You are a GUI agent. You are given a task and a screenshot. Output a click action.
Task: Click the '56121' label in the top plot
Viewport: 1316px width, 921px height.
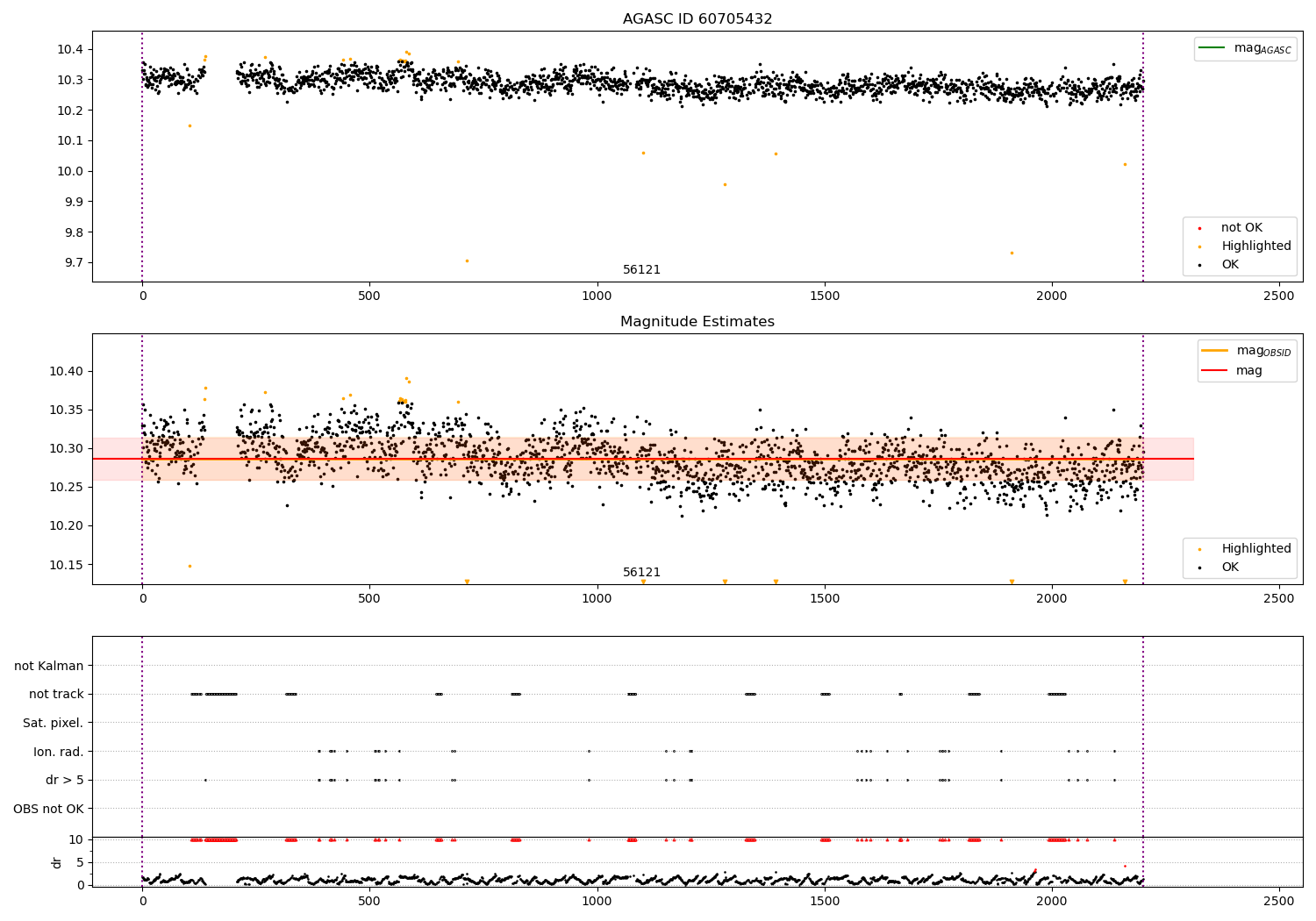641,269
